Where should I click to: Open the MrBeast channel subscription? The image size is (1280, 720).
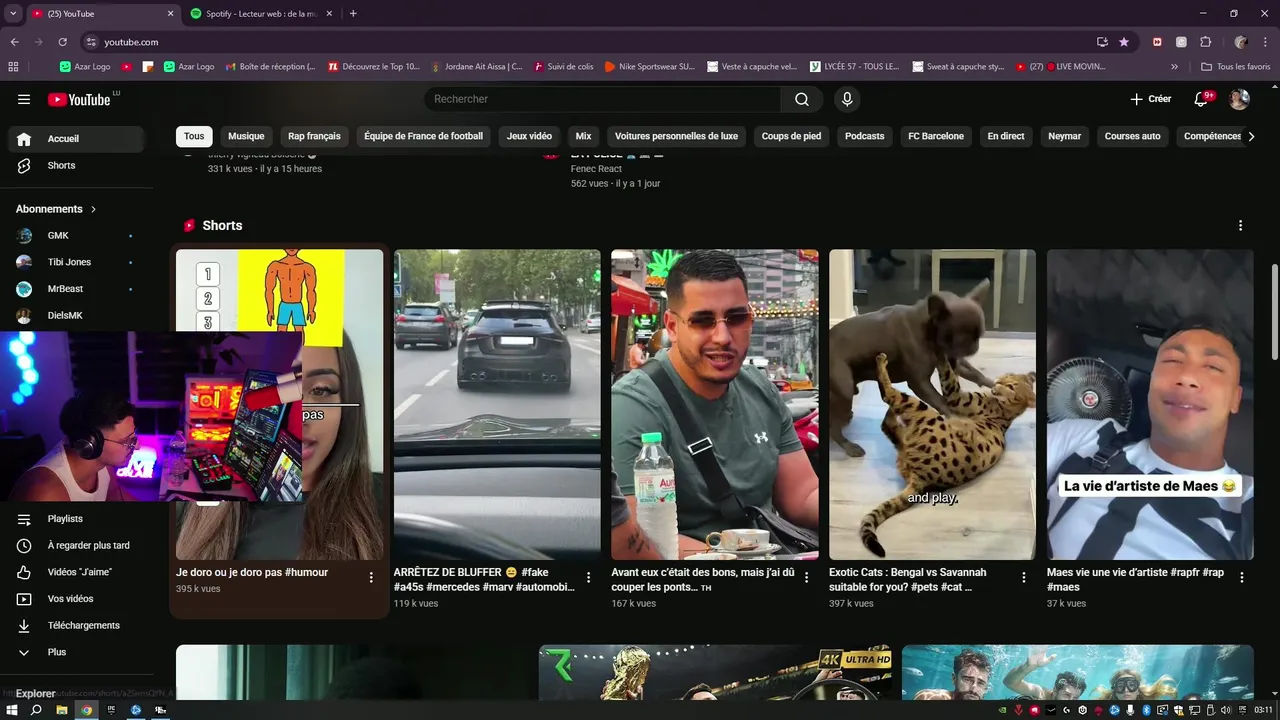tap(76, 289)
